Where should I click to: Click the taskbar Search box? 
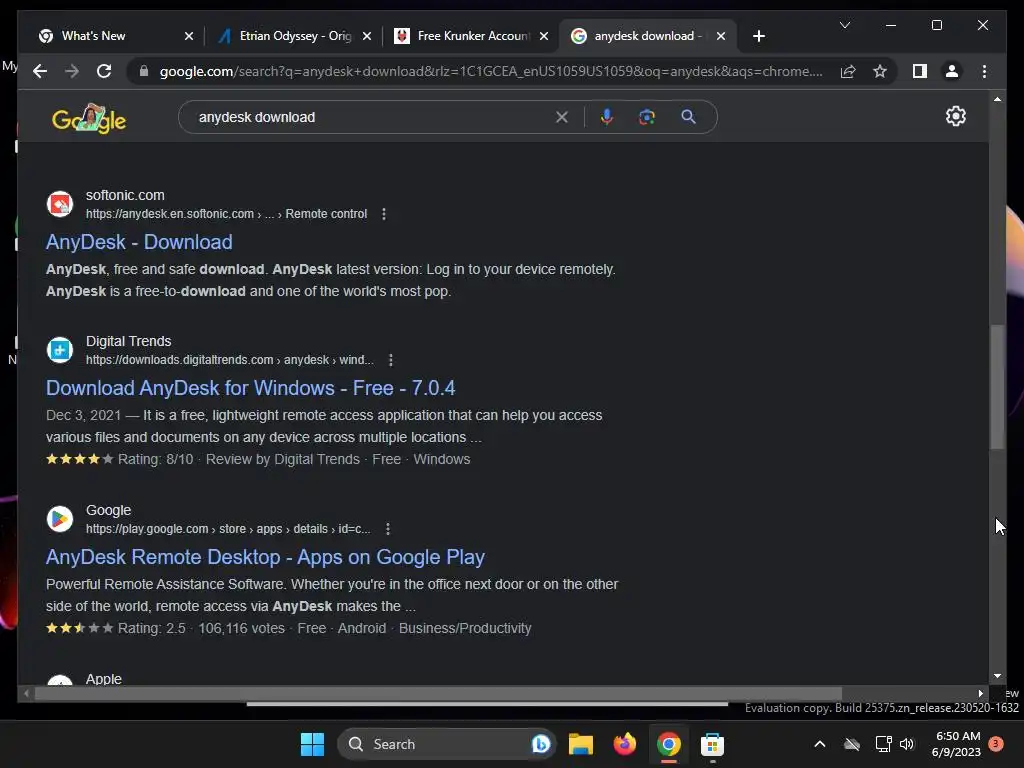click(445, 744)
